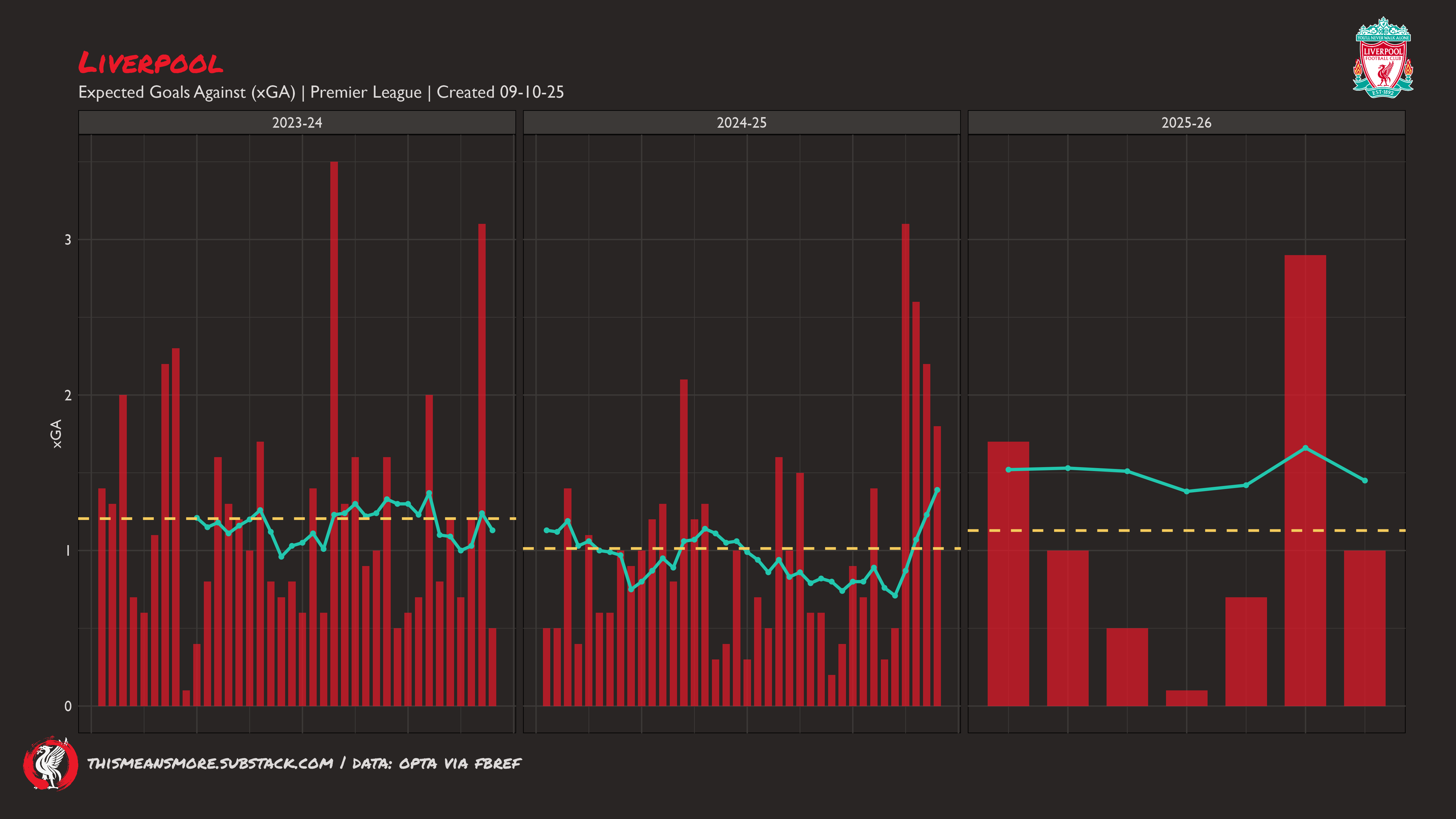Click the y-axis tick label 3
Viewport: 1456px width, 819px height.
(68, 240)
